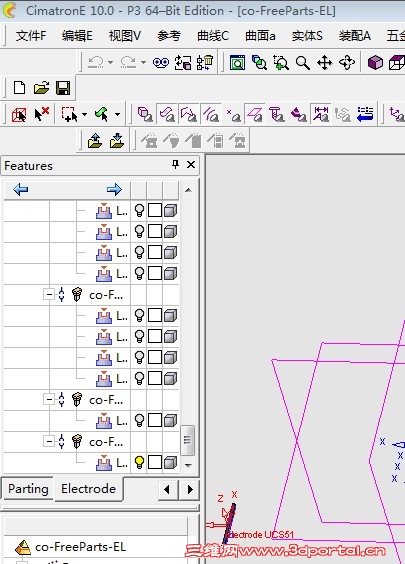Open the 曲面a menu
Image resolution: width=405 pixels, height=564 pixels.
click(260, 36)
